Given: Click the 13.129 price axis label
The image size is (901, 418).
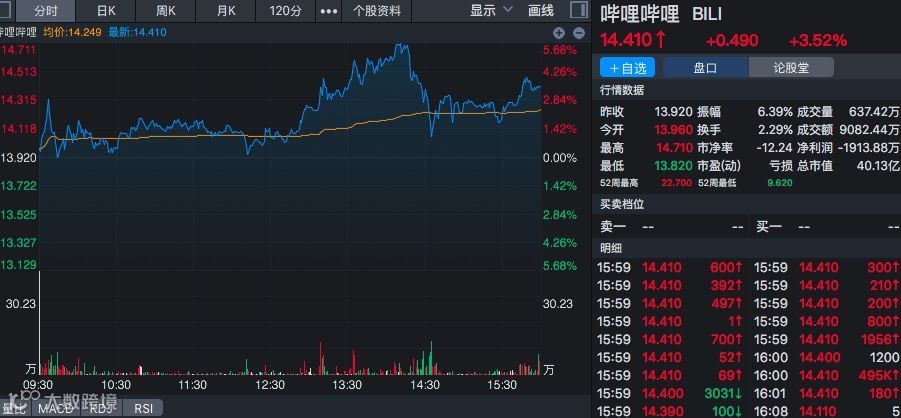Looking at the screenshot, I should (x=18, y=264).
